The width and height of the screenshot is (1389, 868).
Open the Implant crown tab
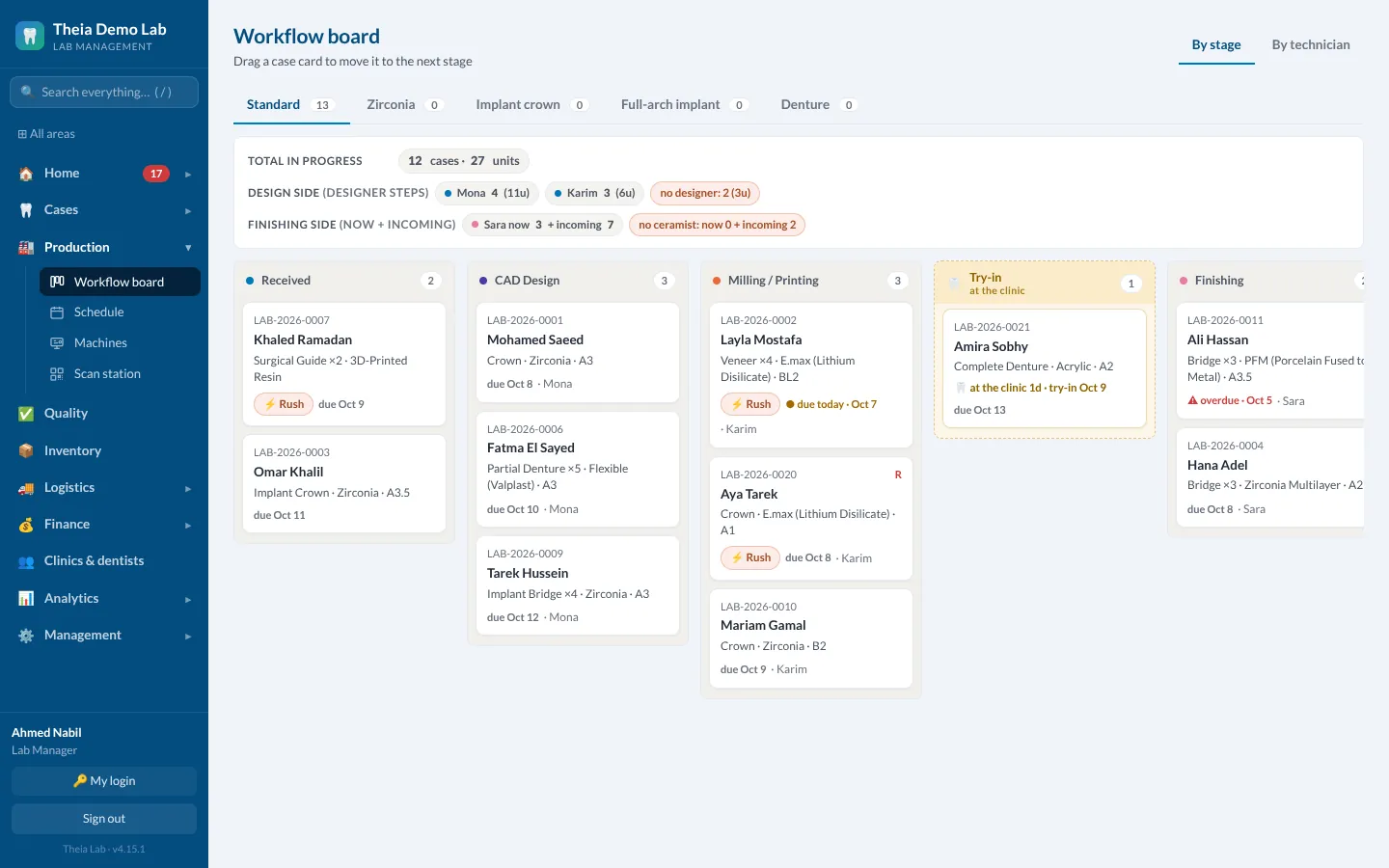531,104
